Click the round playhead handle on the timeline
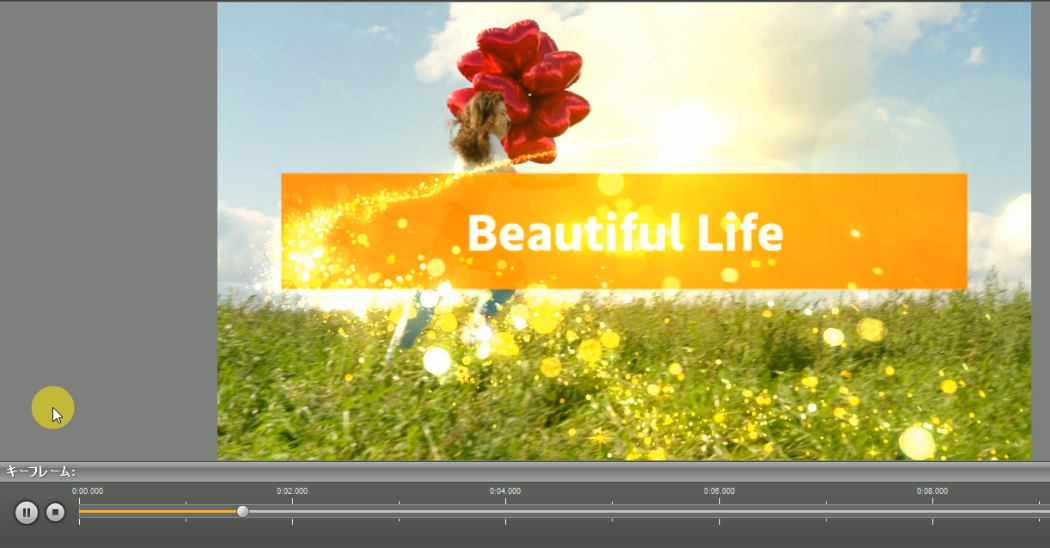 pyautogui.click(x=242, y=511)
